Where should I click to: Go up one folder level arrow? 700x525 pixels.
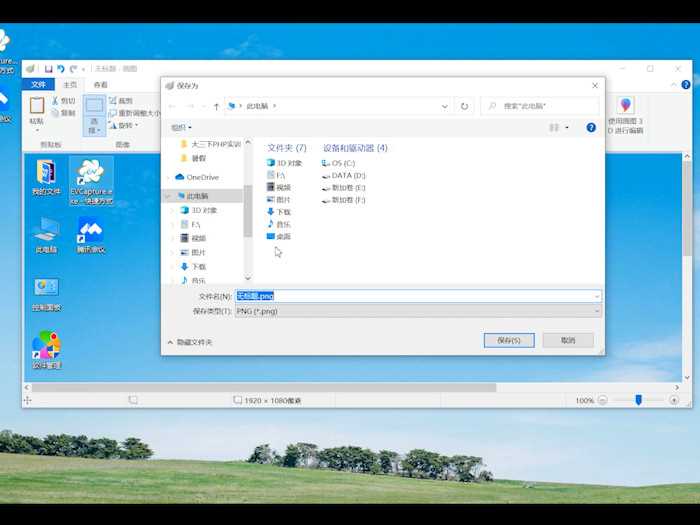216,106
